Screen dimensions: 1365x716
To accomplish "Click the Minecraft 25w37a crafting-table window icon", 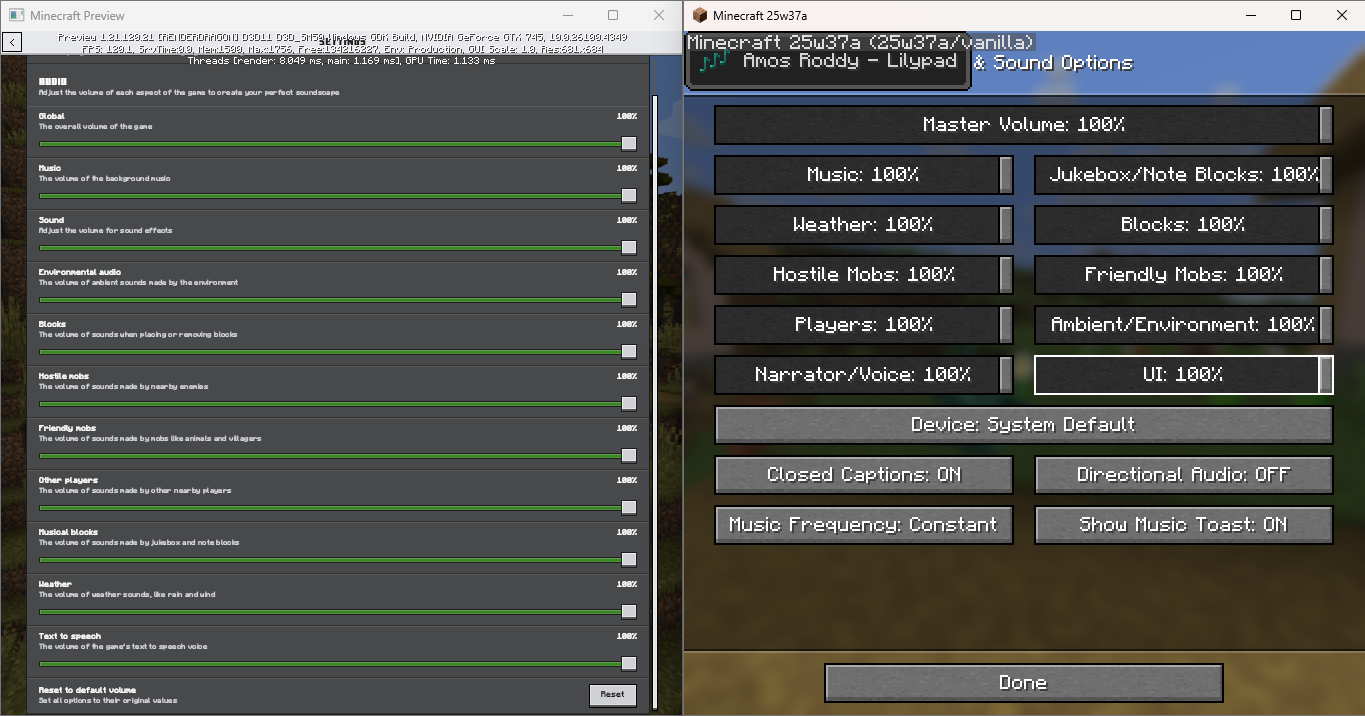I will [700, 16].
